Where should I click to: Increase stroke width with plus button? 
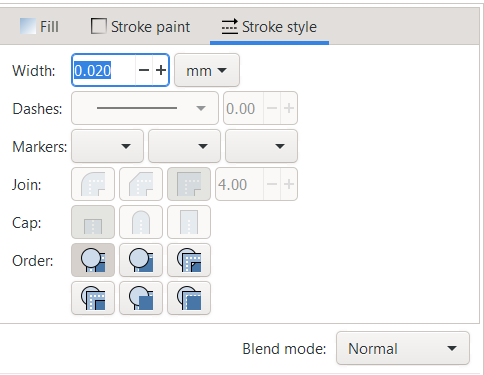(x=161, y=70)
